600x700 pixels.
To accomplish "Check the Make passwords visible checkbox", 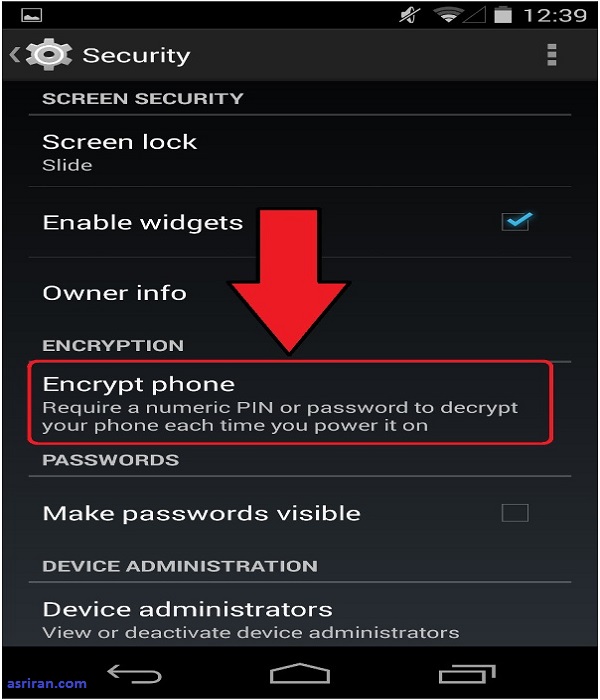I will [x=515, y=513].
